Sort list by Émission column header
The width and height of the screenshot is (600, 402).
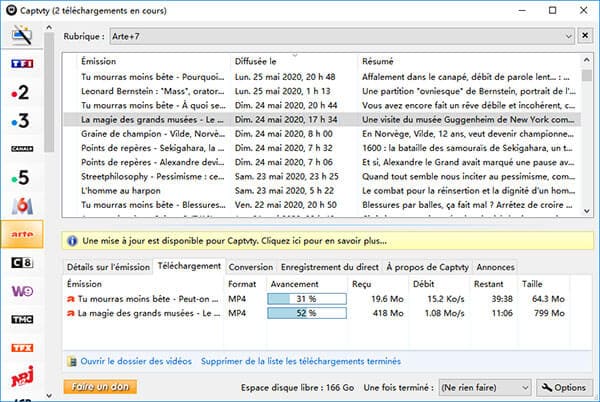[98, 61]
